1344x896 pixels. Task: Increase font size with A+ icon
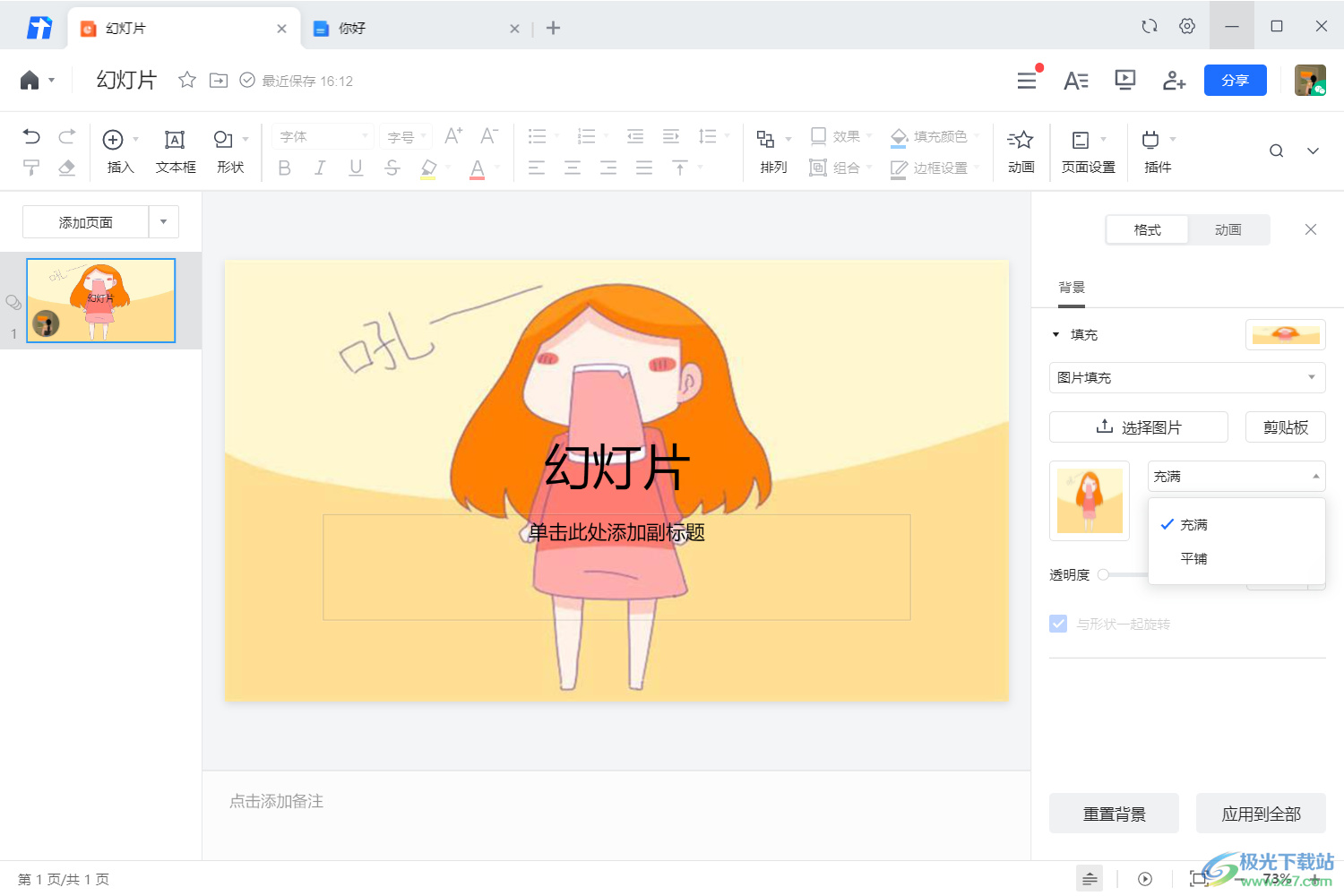click(x=453, y=136)
